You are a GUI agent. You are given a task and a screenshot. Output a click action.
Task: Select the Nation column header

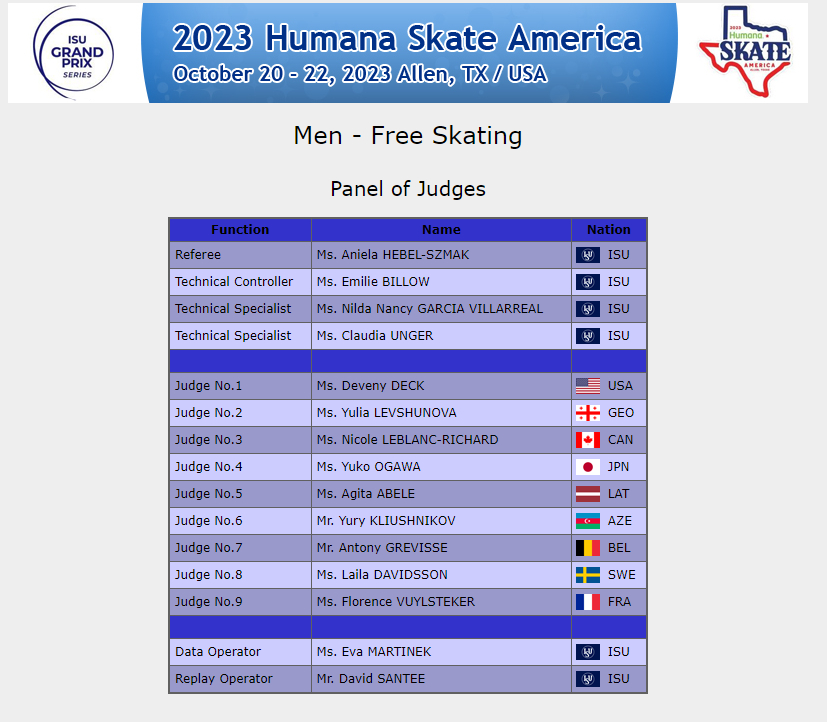(609, 230)
